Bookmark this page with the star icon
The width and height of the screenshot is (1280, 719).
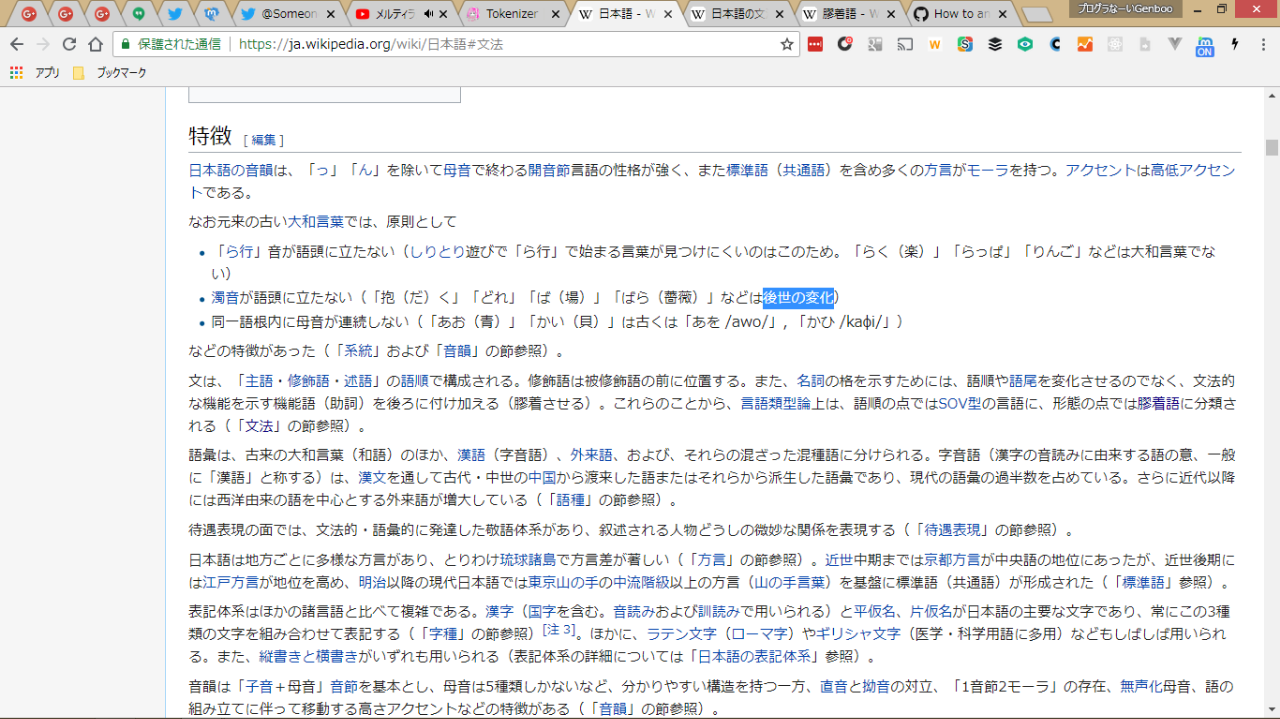787,44
